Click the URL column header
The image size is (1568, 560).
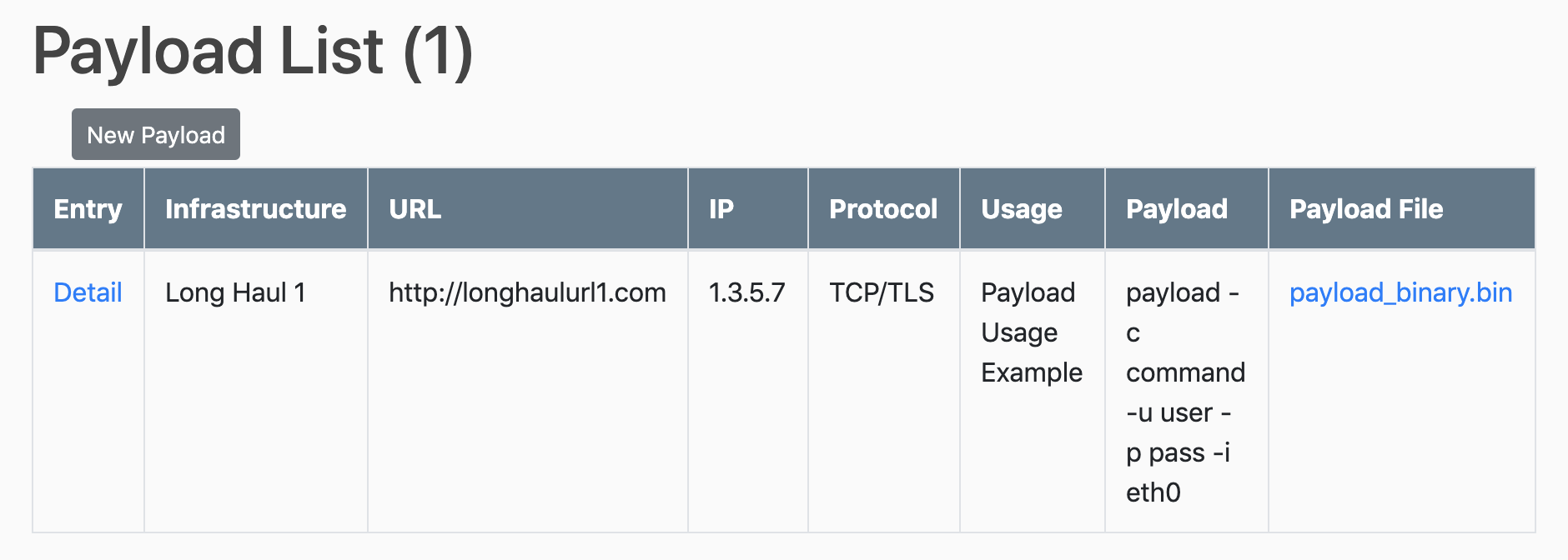click(415, 209)
